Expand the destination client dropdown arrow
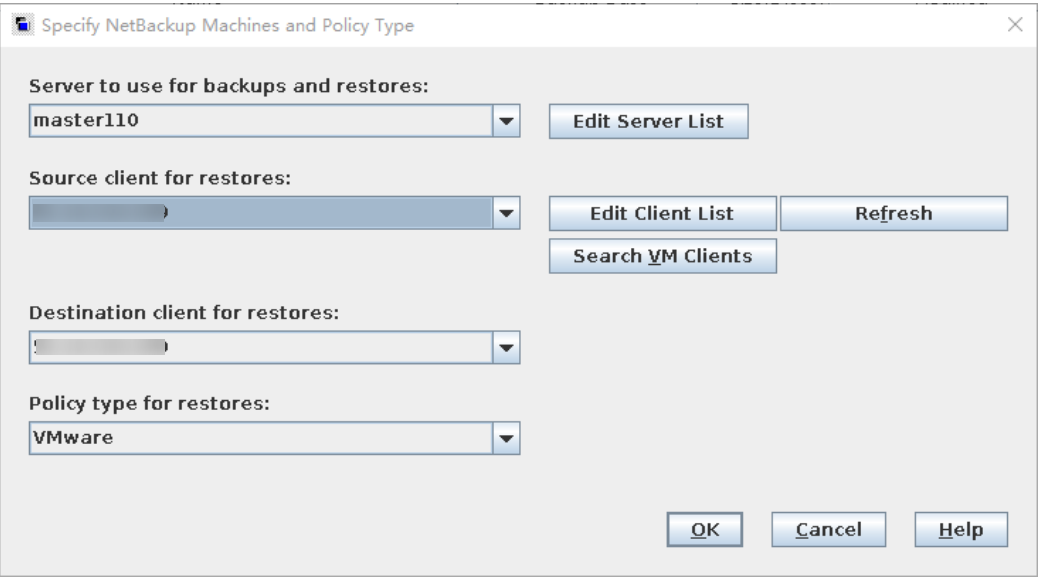Viewport: 1040px width, 579px height. coord(507,348)
